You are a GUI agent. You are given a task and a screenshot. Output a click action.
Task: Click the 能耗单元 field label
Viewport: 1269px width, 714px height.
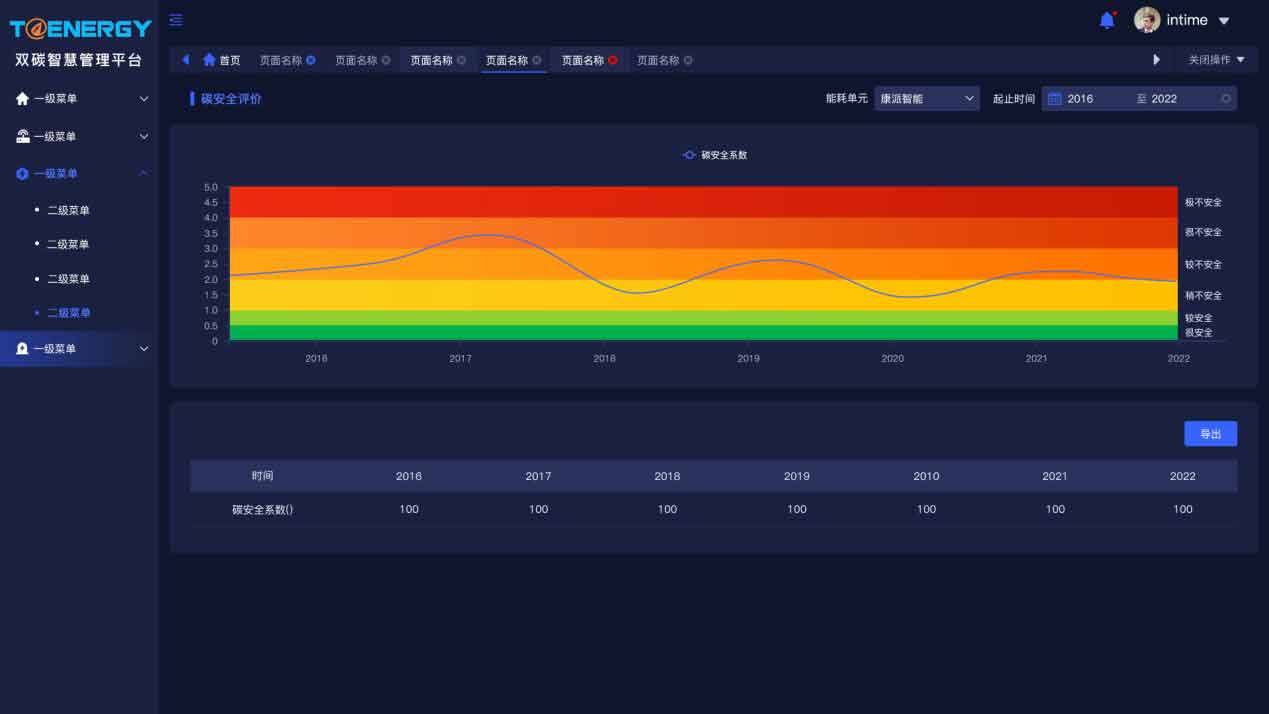[846, 98]
